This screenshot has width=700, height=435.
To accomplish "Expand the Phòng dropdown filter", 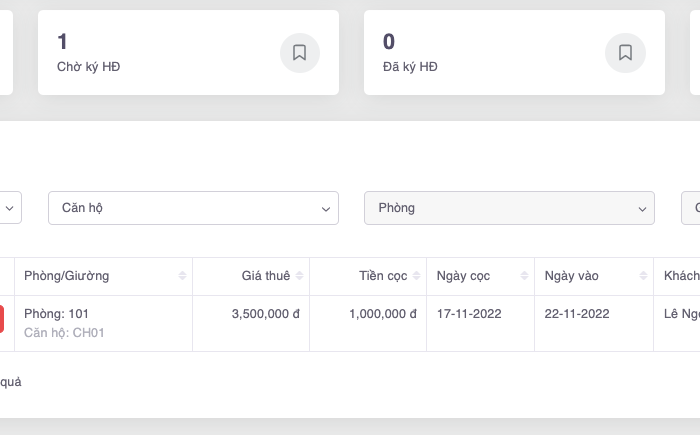I will pos(509,208).
